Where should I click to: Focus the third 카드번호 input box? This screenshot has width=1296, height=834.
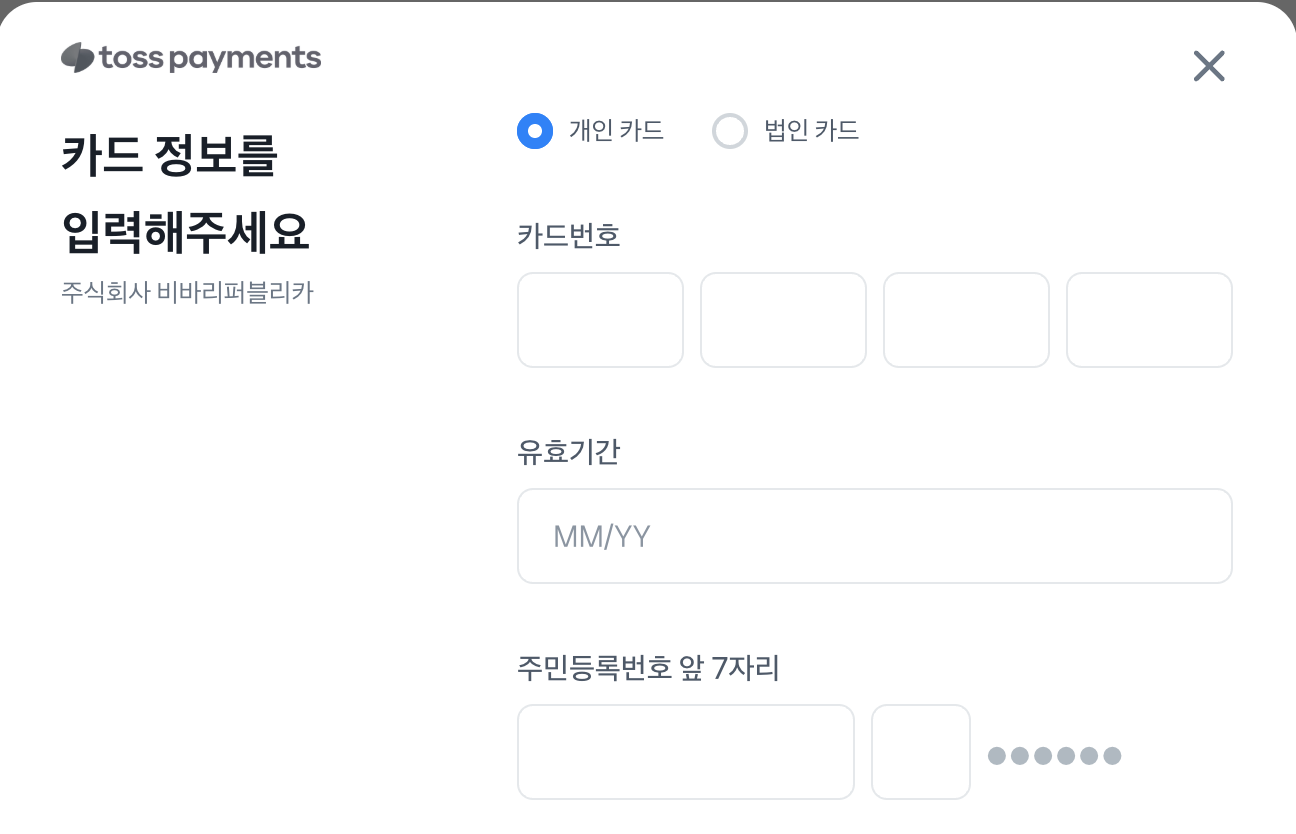[x=966, y=320]
